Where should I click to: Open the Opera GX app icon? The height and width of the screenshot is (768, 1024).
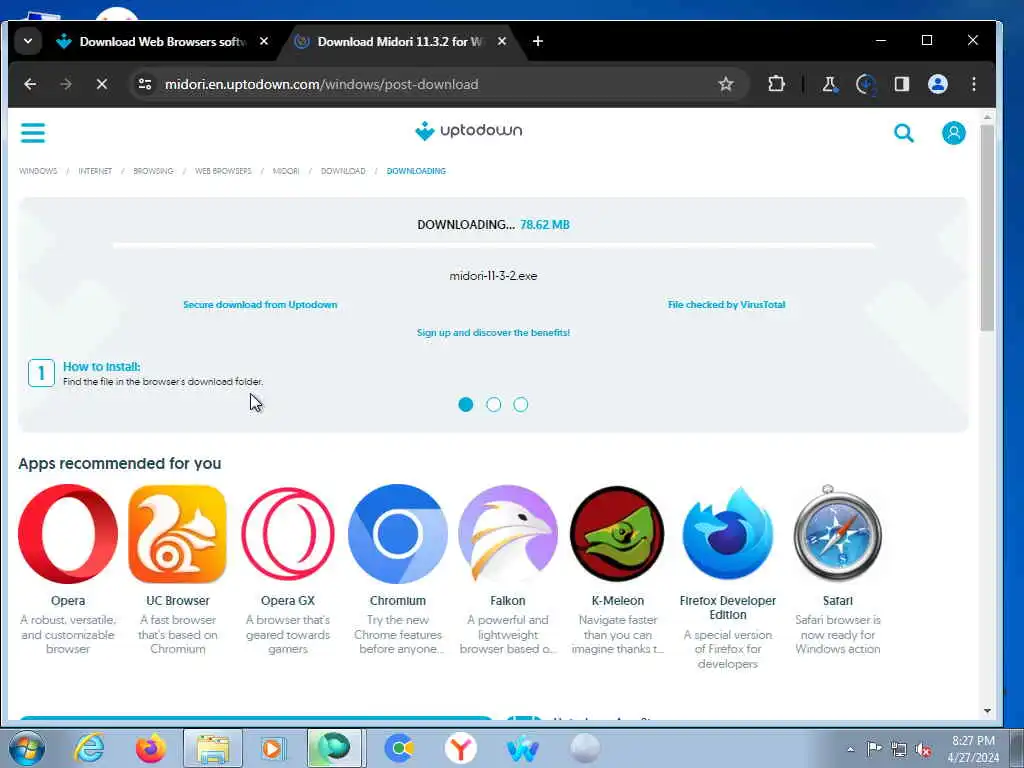pos(287,534)
